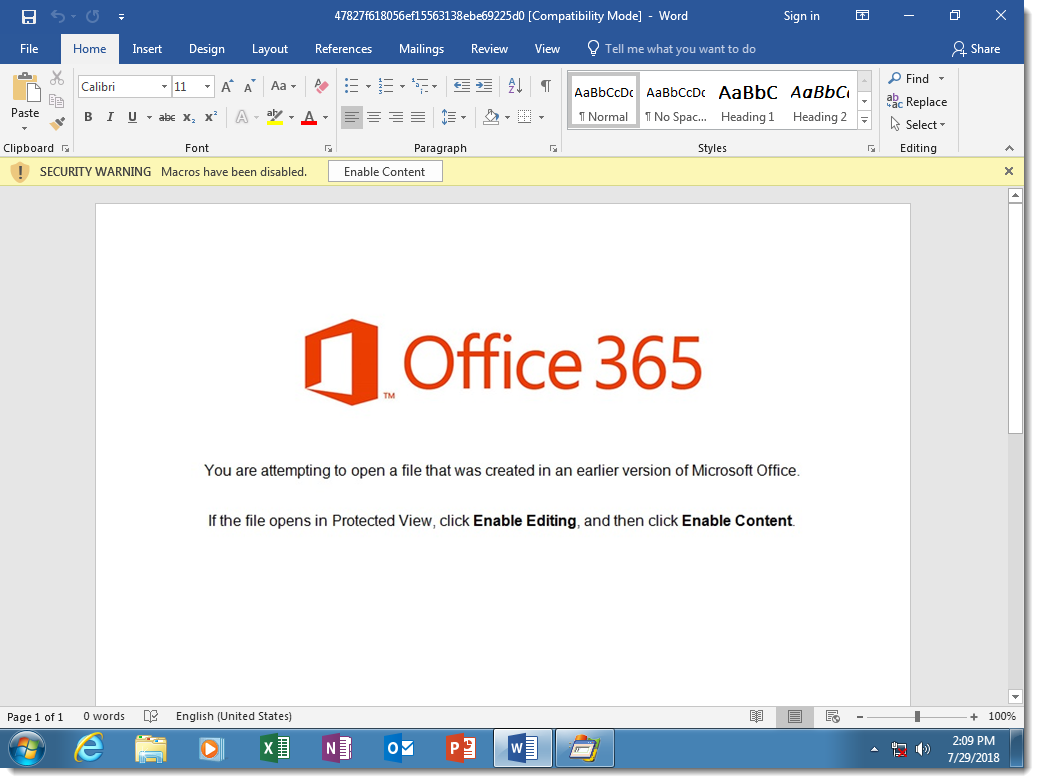Toggle Subscript formatting

(x=189, y=117)
